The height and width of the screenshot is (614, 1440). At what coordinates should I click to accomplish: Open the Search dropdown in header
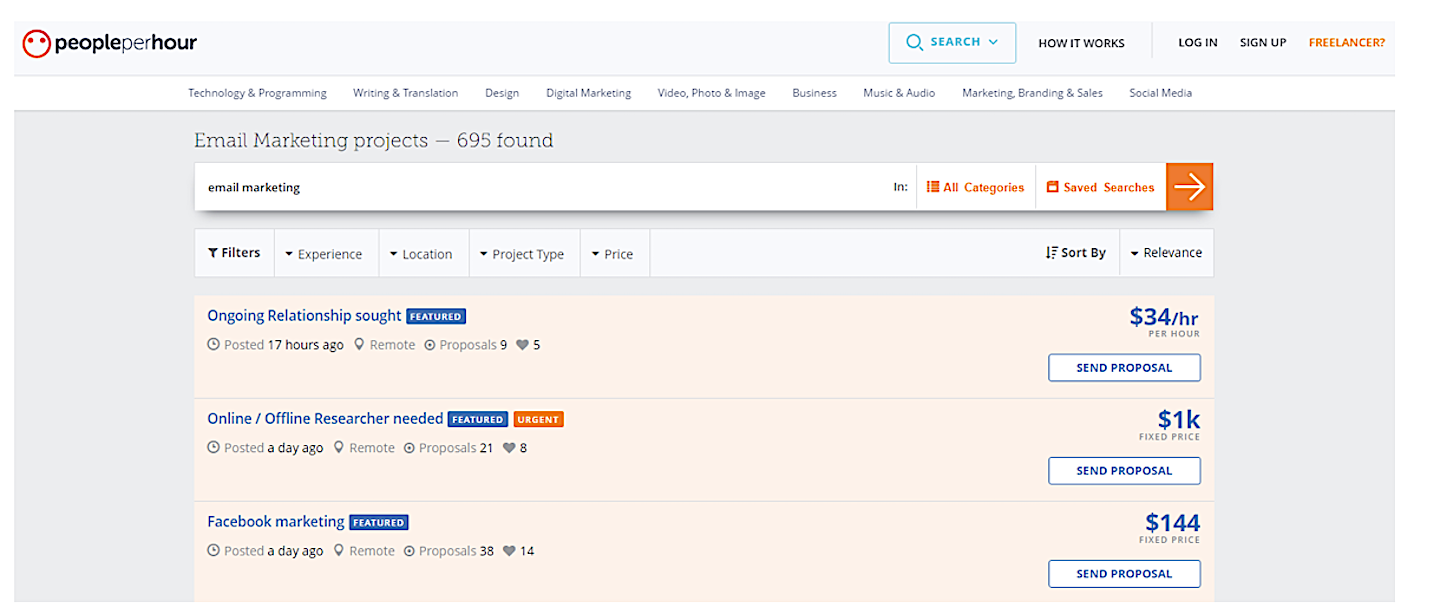pyautogui.click(x=952, y=43)
